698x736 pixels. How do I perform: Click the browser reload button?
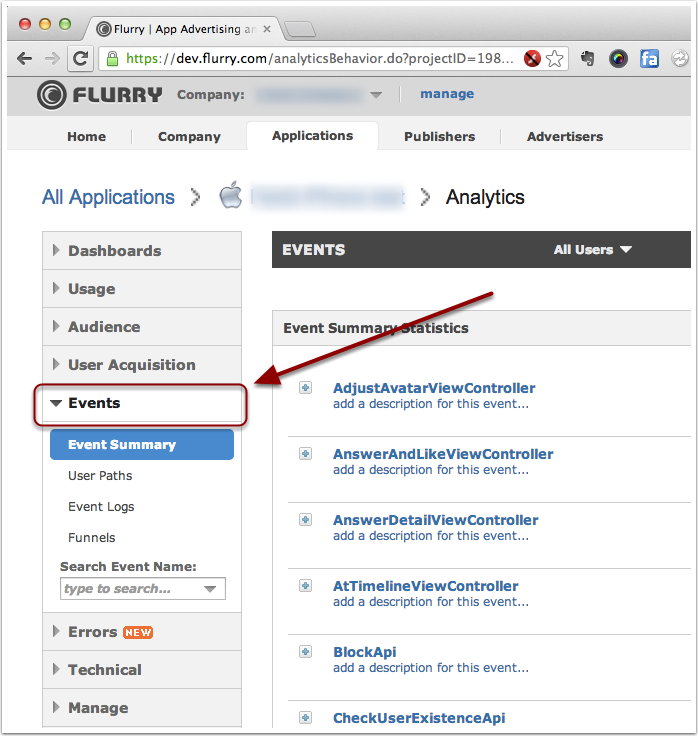(79, 59)
